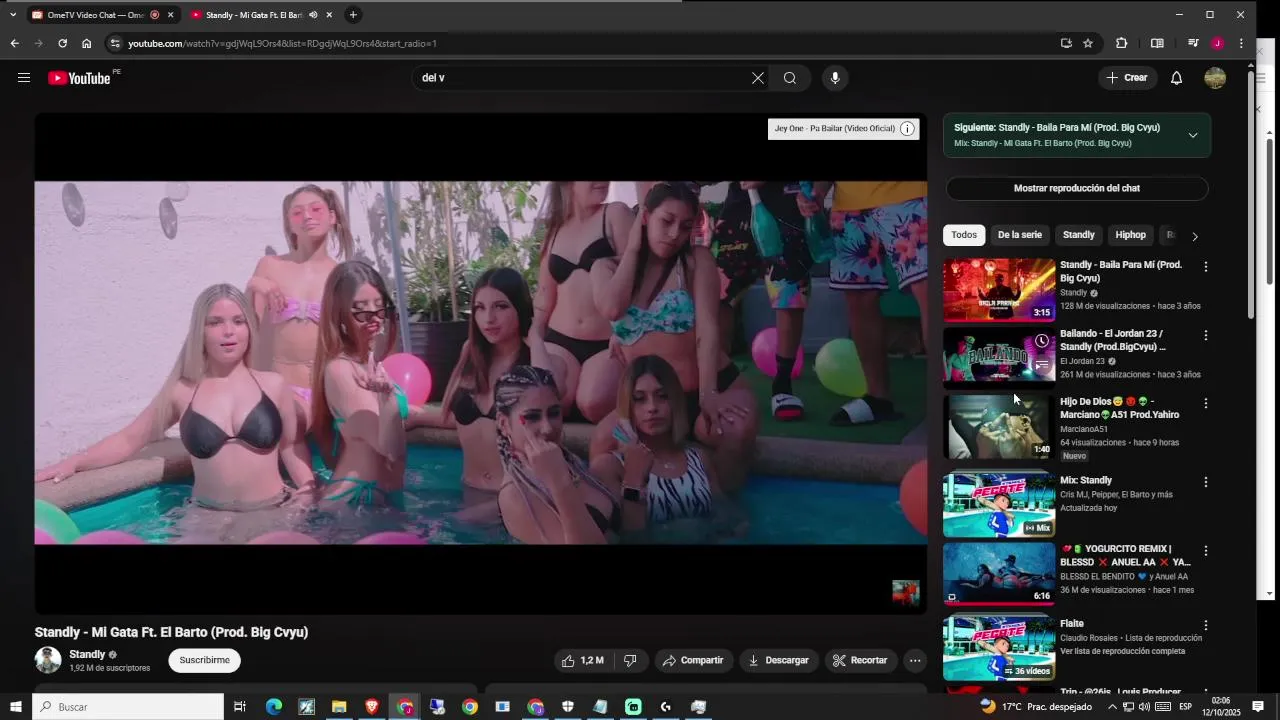Open options menu for Baila Para Mí
This screenshot has width=1280, height=720.
pyautogui.click(x=1205, y=267)
